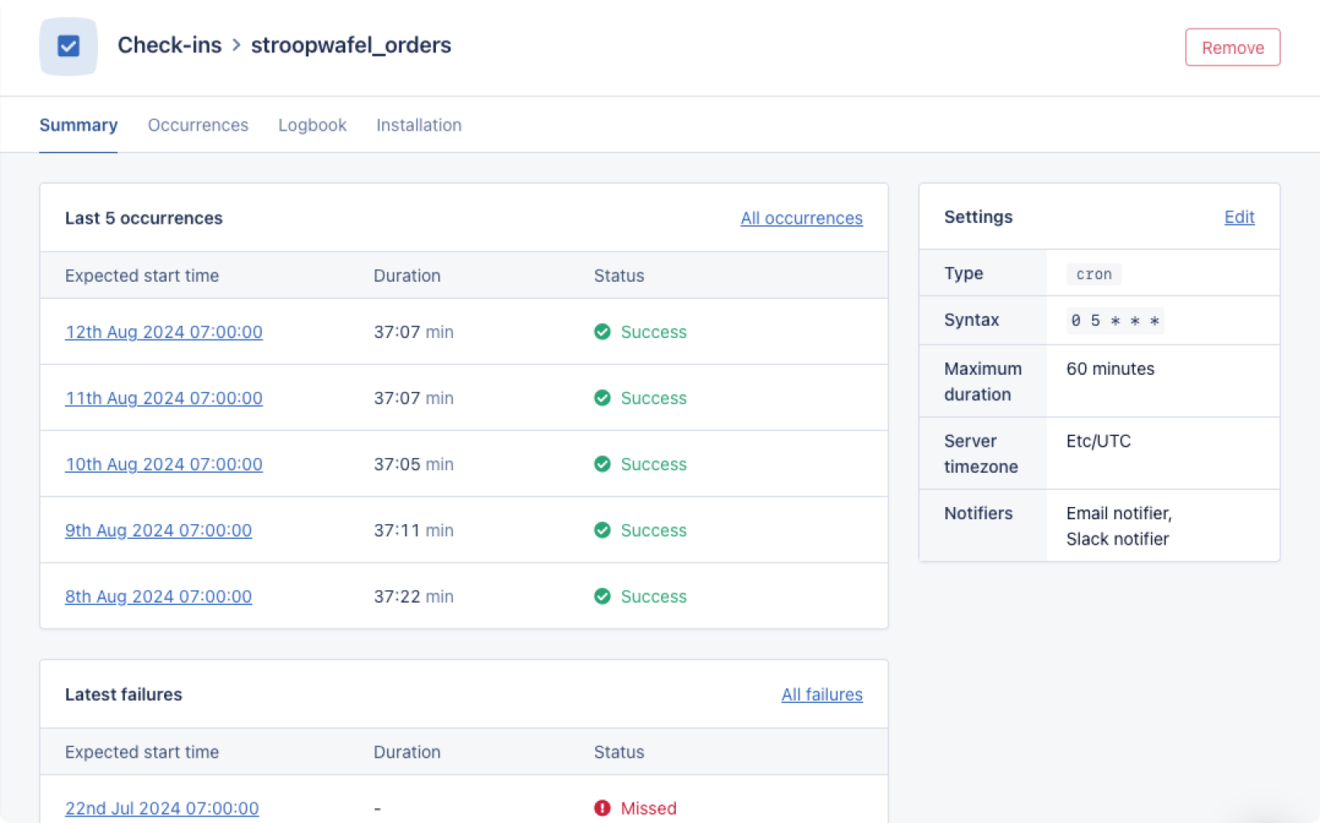Open the All failures link

click(x=822, y=694)
